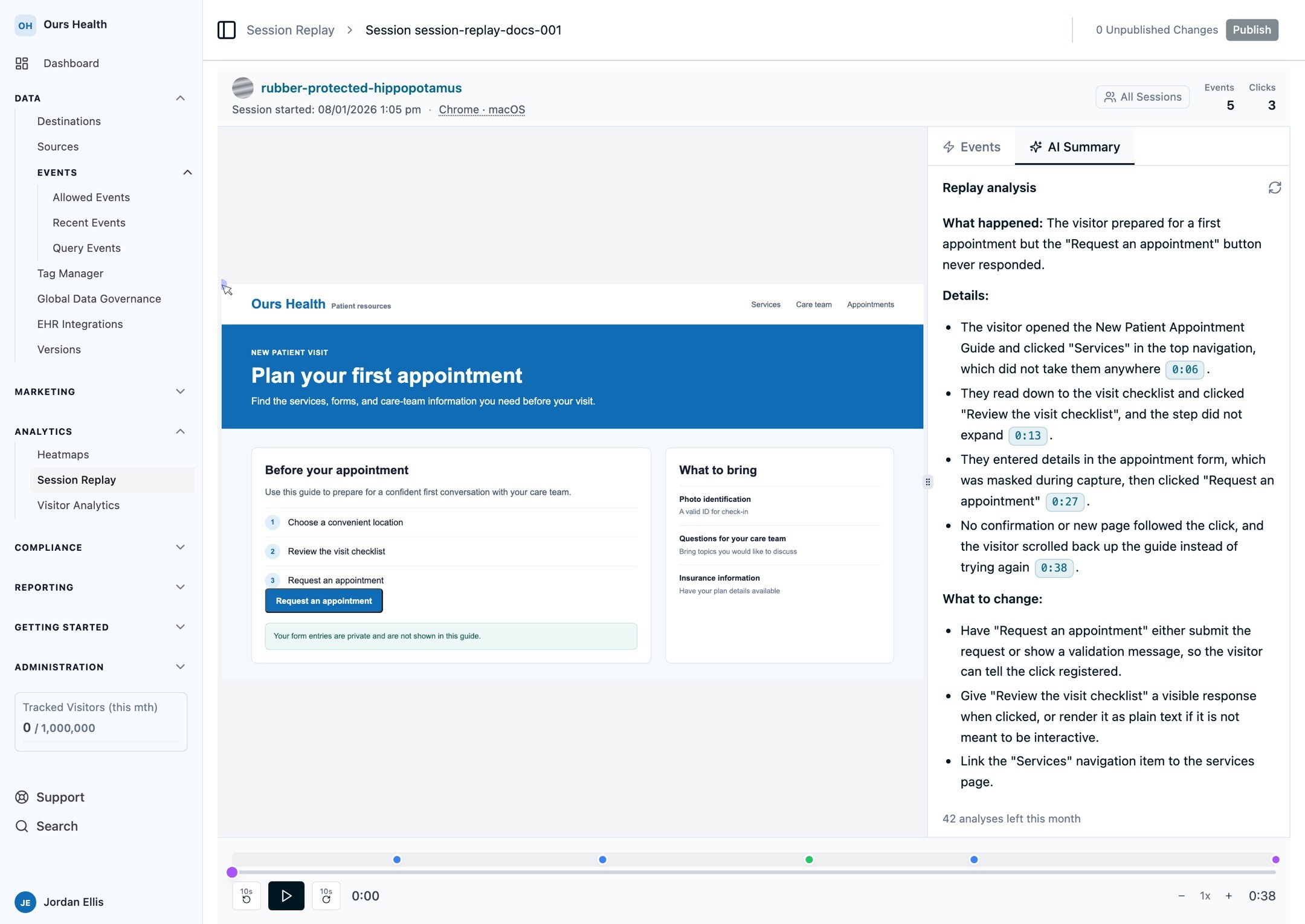
Task: Jump to timestamp 0:13
Action: point(1028,435)
